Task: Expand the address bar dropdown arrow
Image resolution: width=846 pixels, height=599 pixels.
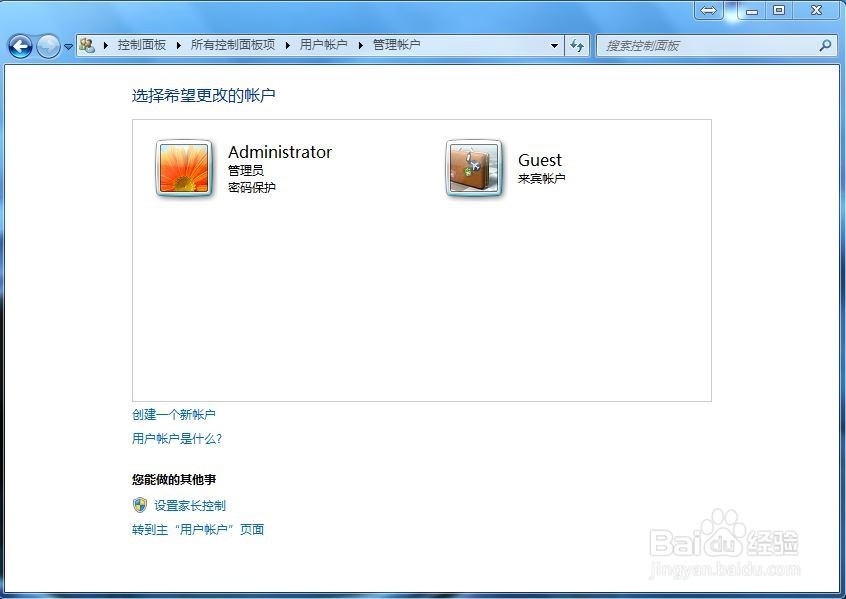Action: coord(554,45)
